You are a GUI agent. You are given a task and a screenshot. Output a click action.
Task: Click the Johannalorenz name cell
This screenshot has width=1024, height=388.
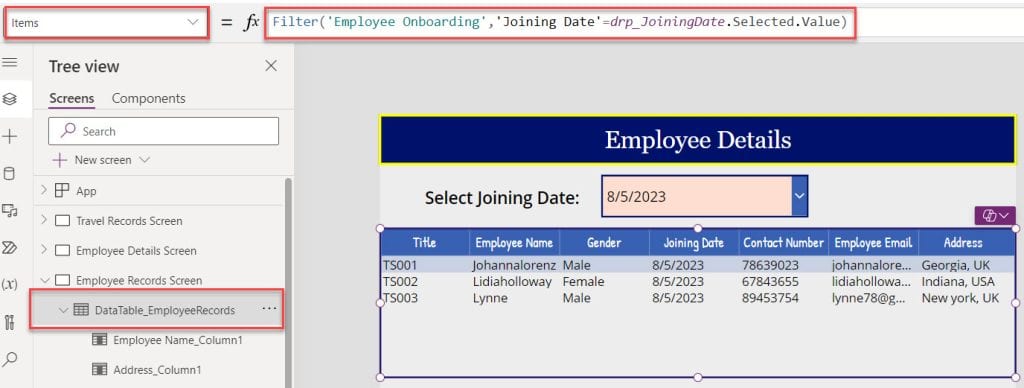(x=515, y=265)
